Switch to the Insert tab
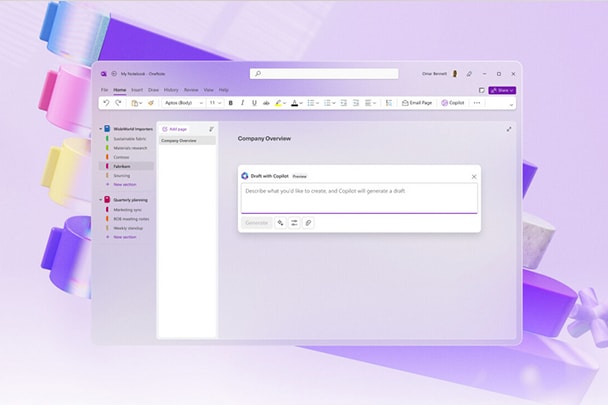 [x=137, y=90]
